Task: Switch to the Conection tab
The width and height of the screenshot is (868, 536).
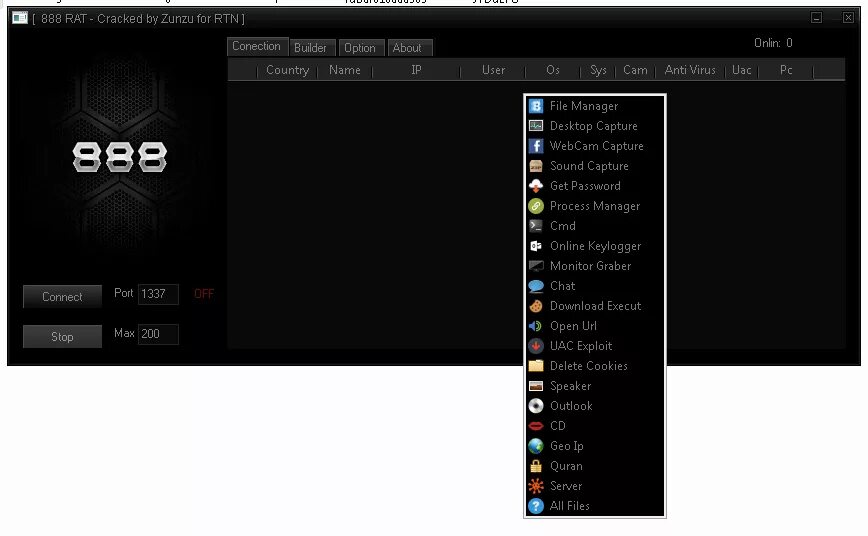Action: pos(256,47)
